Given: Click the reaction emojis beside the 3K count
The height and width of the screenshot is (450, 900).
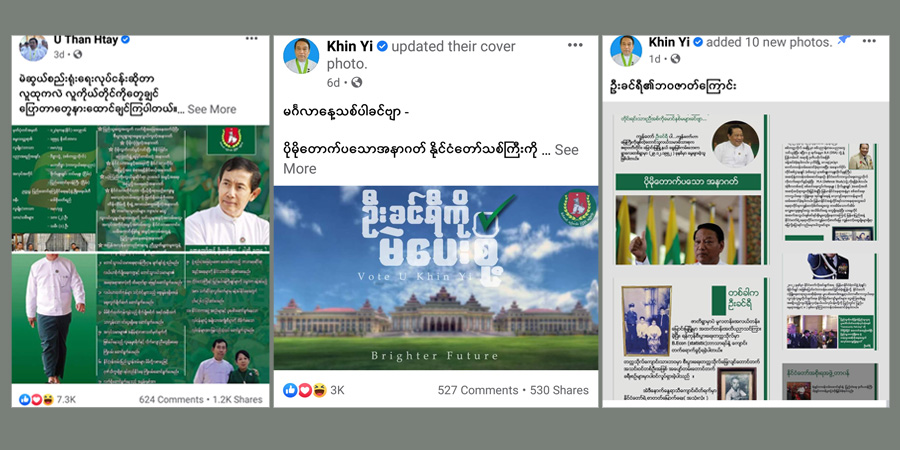Looking at the screenshot, I should tap(305, 390).
